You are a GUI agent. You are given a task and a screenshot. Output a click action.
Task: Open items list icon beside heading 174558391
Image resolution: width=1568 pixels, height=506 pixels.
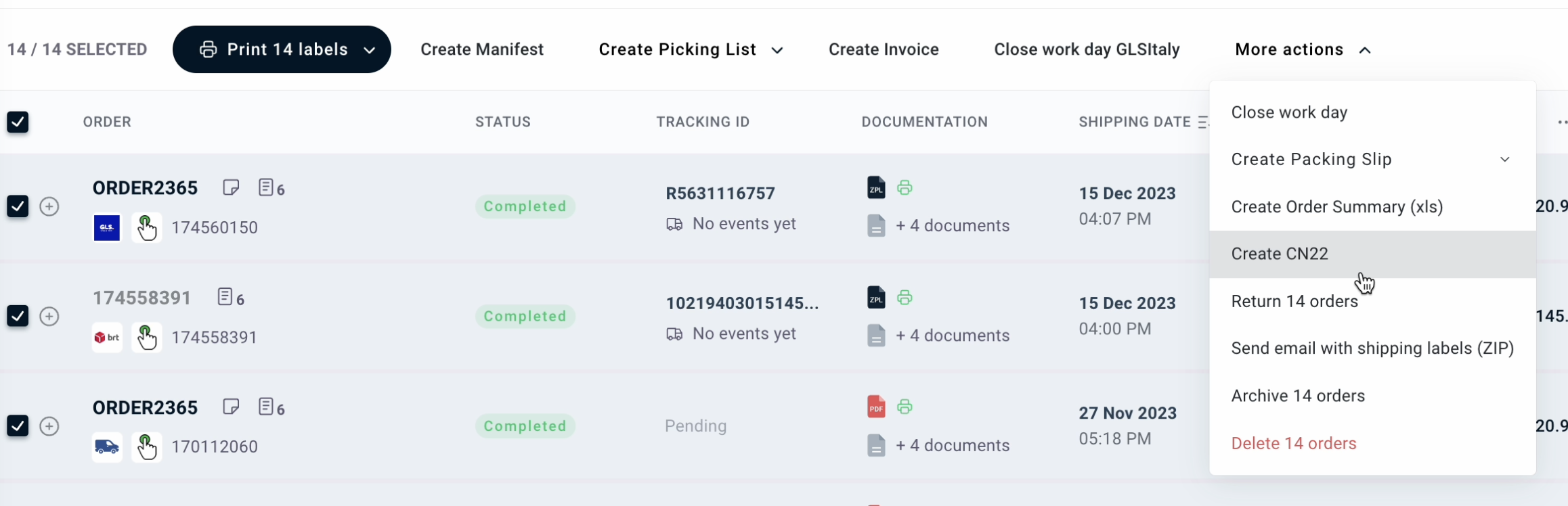(225, 297)
